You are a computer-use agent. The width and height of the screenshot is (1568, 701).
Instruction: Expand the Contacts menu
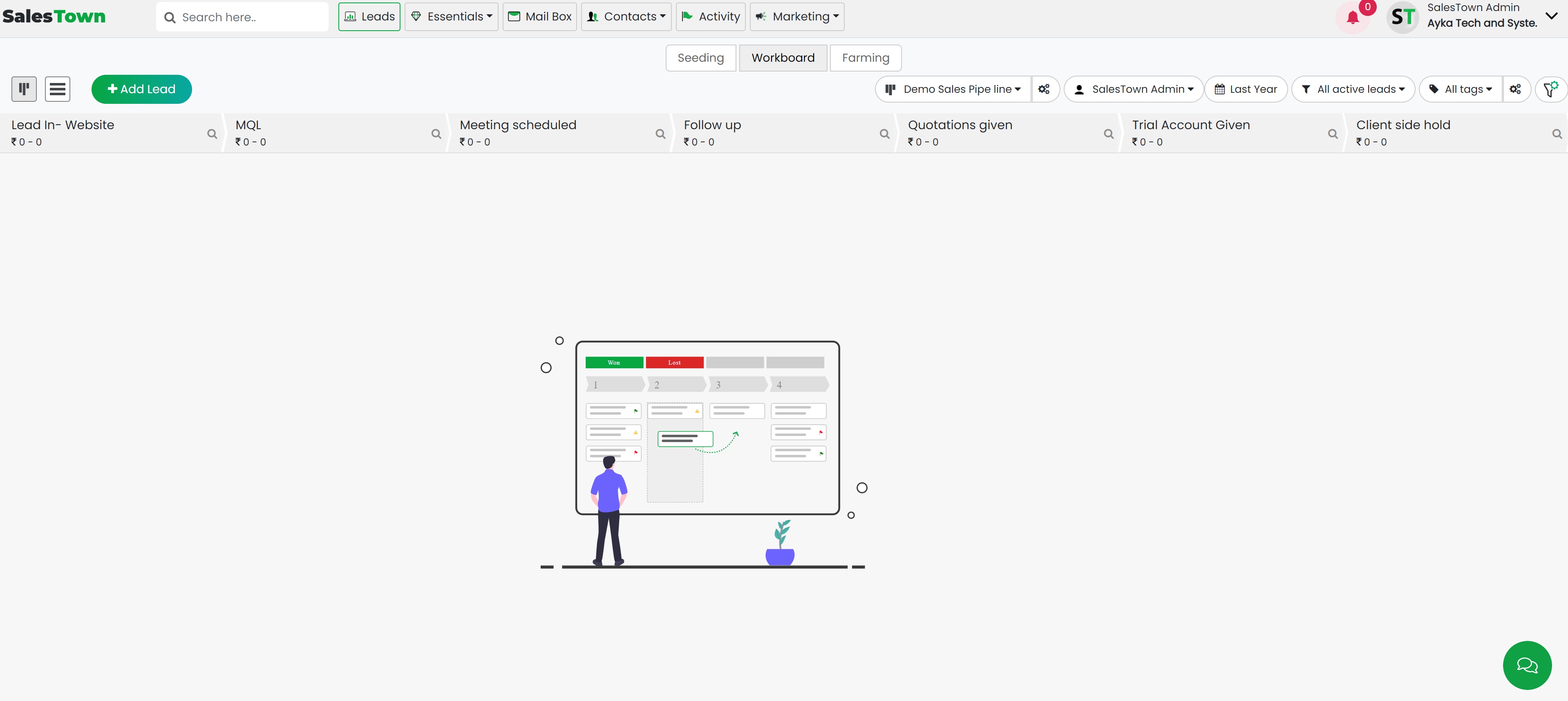[x=626, y=16]
